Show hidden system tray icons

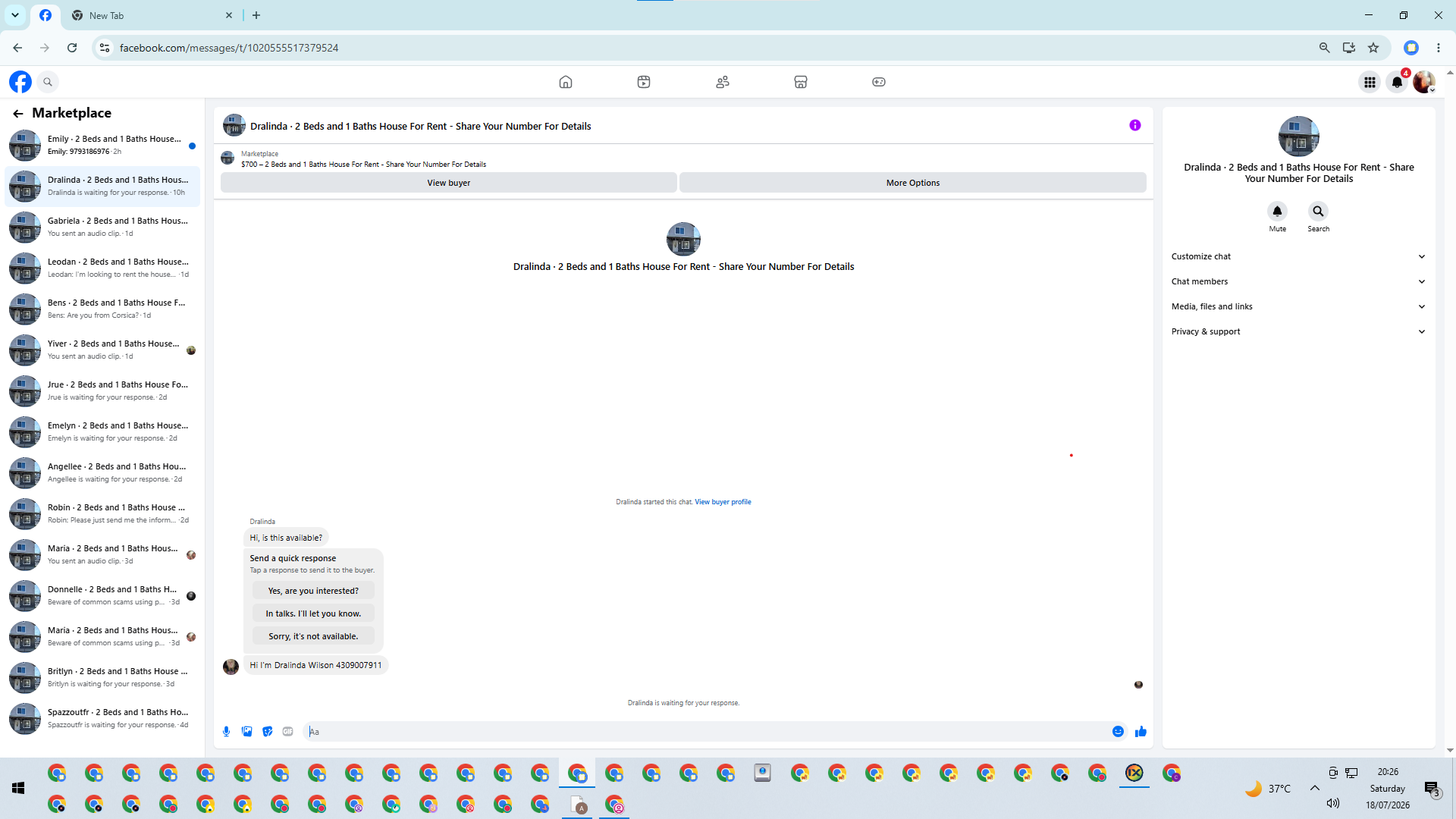tap(1314, 788)
